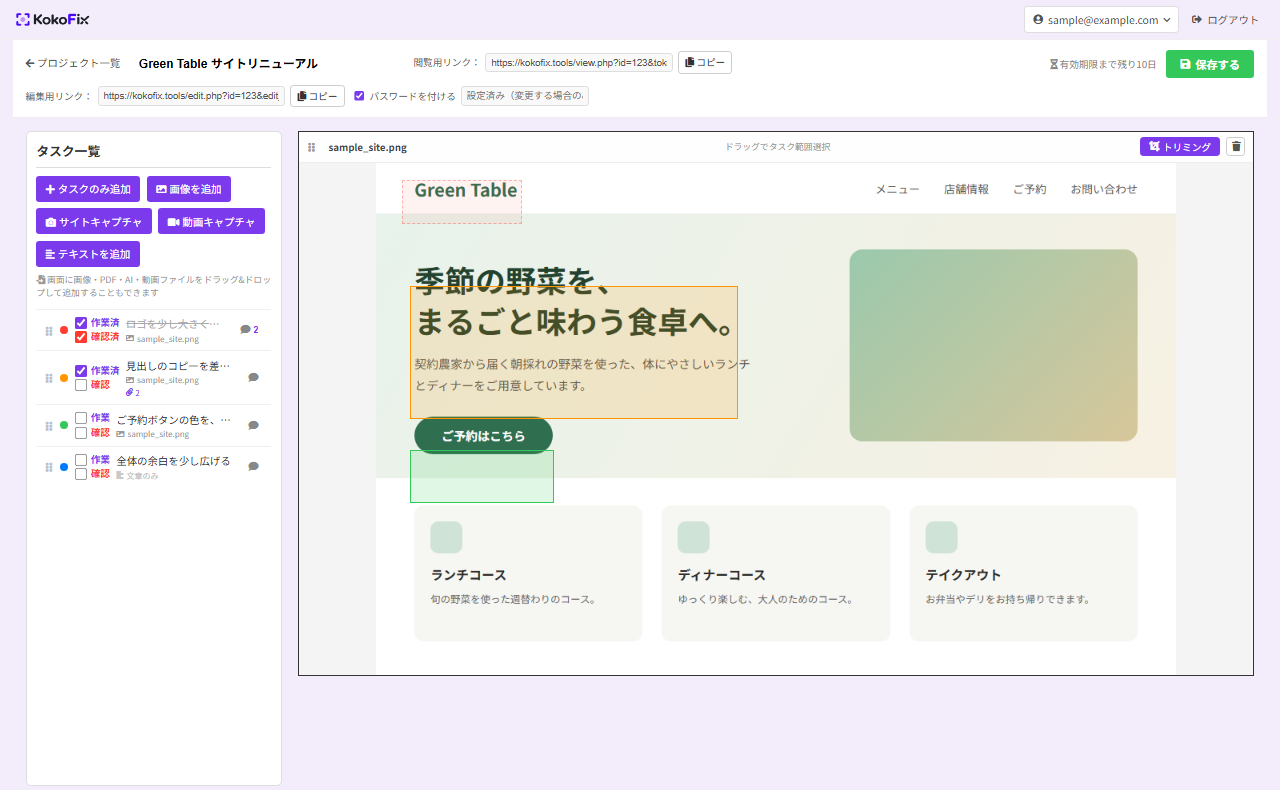Uncheck 確認済 on the ロゴを少し大きく task
This screenshot has width=1280, height=790.
point(81,337)
